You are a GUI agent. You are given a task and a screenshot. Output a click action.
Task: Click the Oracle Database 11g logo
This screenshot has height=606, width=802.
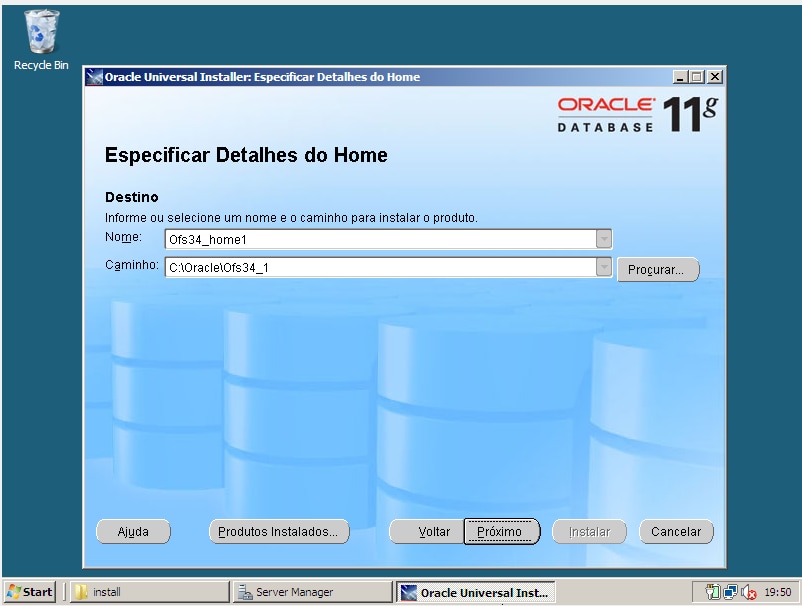pos(637,115)
